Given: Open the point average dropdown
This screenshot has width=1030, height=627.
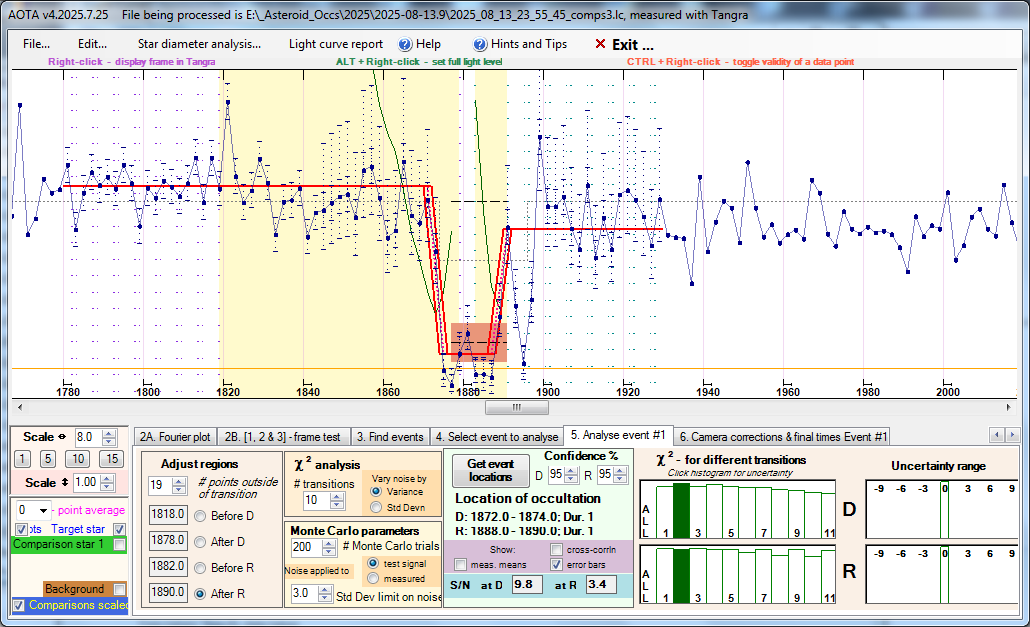Looking at the screenshot, I should pos(43,510).
